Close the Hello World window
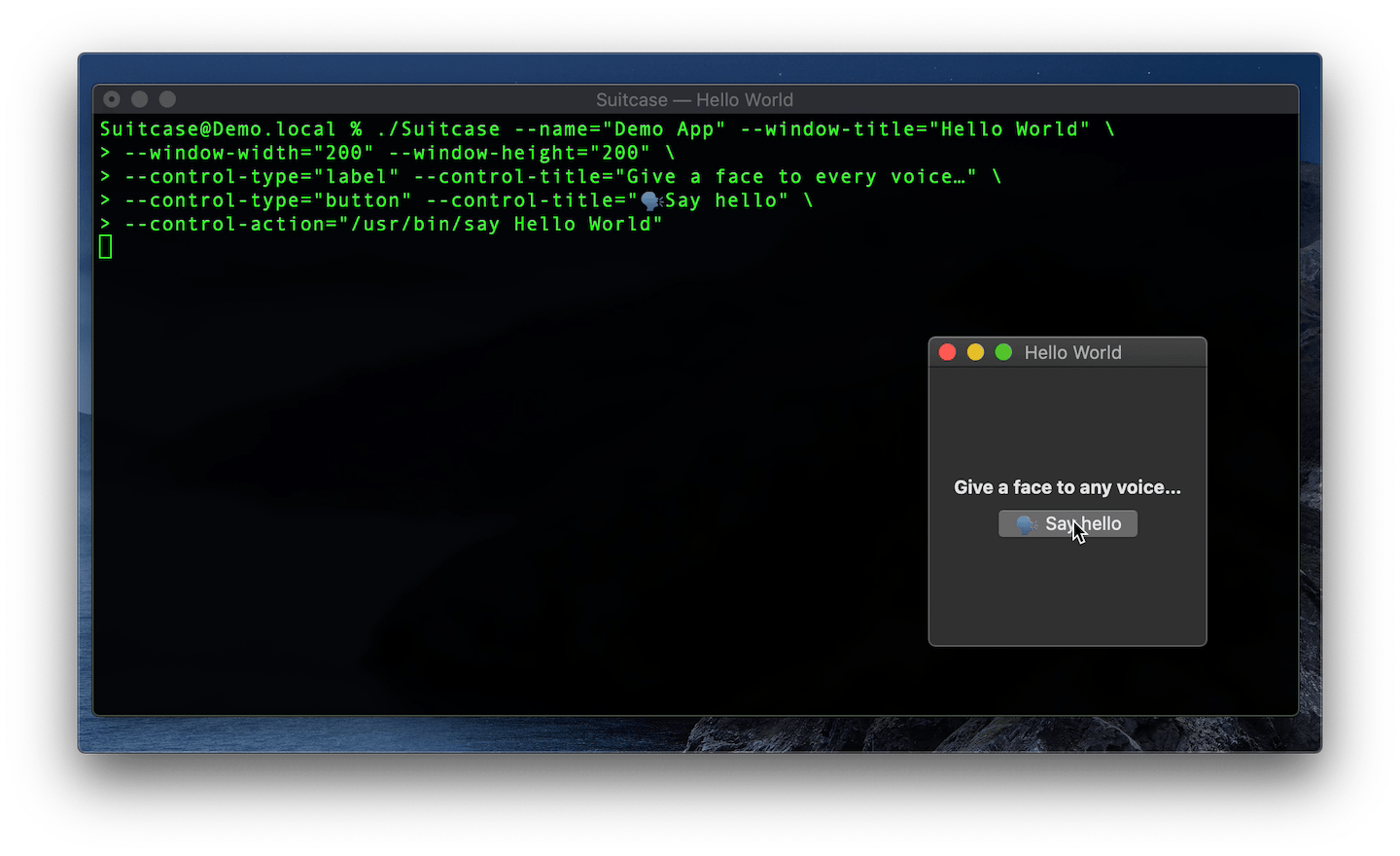 coord(948,352)
